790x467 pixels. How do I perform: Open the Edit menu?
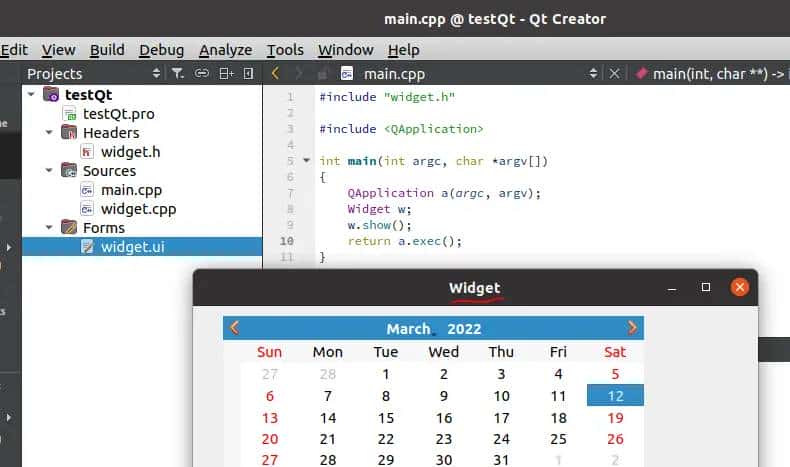(14, 50)
